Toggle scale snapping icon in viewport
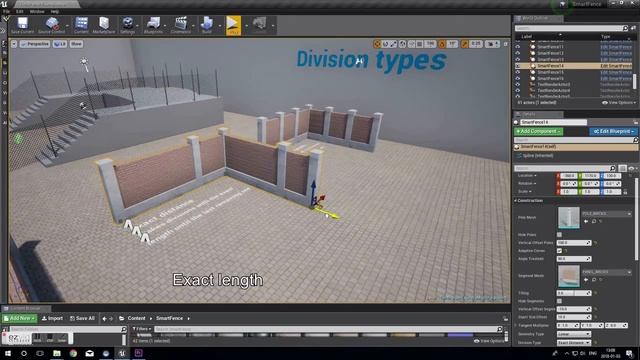Screen dimensions: 640x360 (464, 44)
